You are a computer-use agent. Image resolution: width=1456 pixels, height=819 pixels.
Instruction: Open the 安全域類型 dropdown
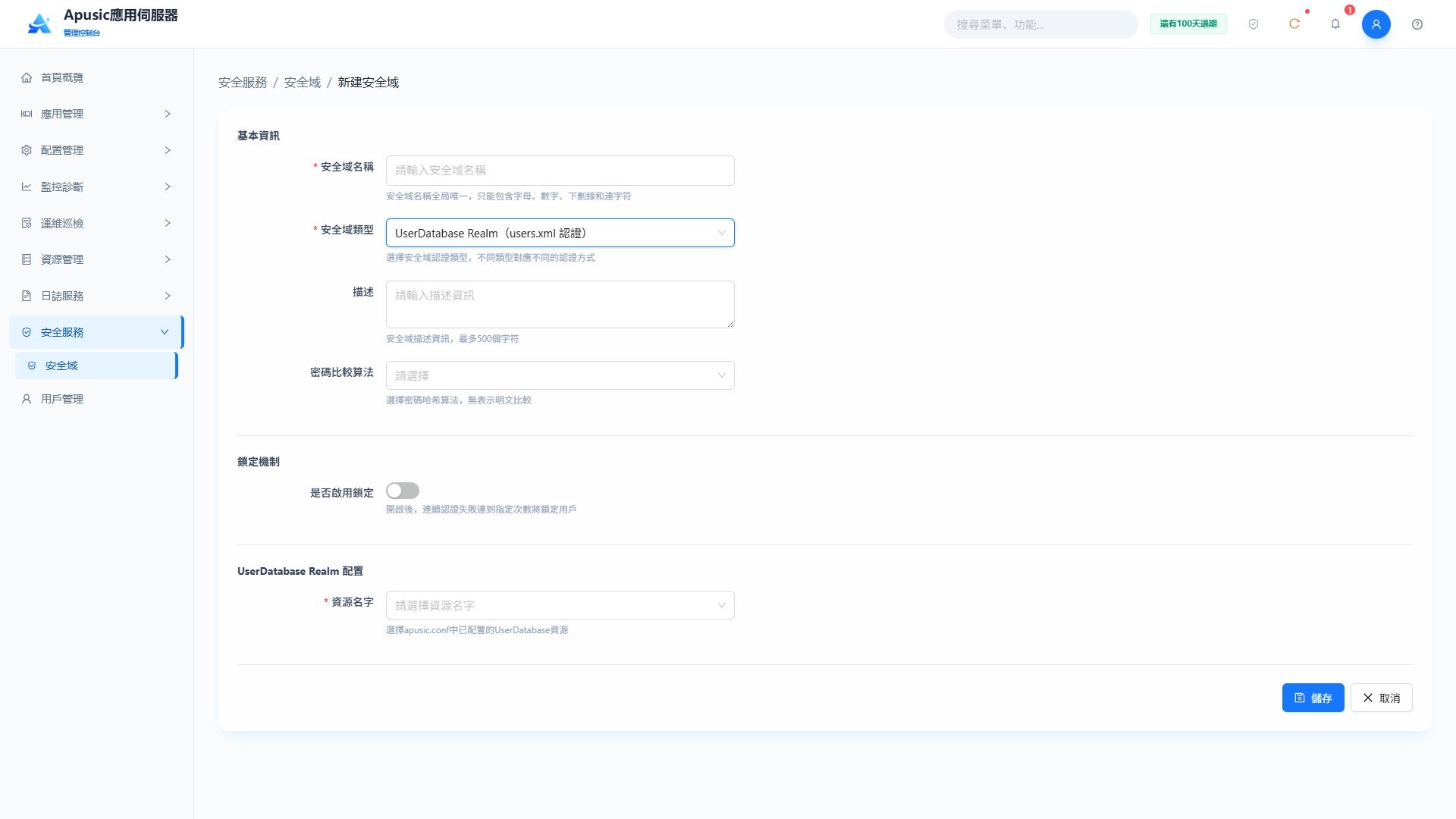560,233
